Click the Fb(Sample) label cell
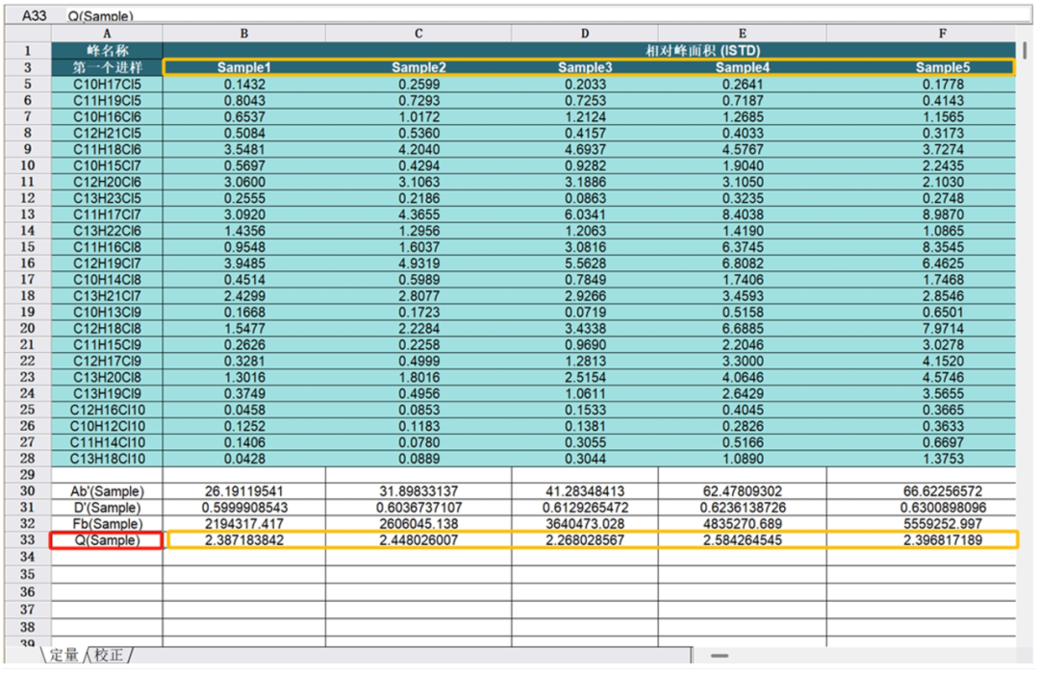Viewport: 1039px width, 674px height. click(x=107, y=524)
